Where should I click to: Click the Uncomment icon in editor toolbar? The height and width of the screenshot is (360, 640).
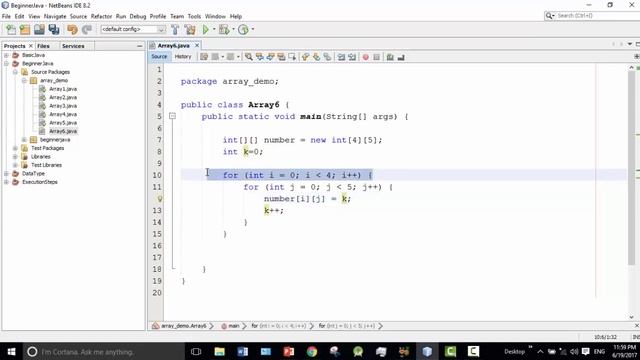(x=401, y=57)
